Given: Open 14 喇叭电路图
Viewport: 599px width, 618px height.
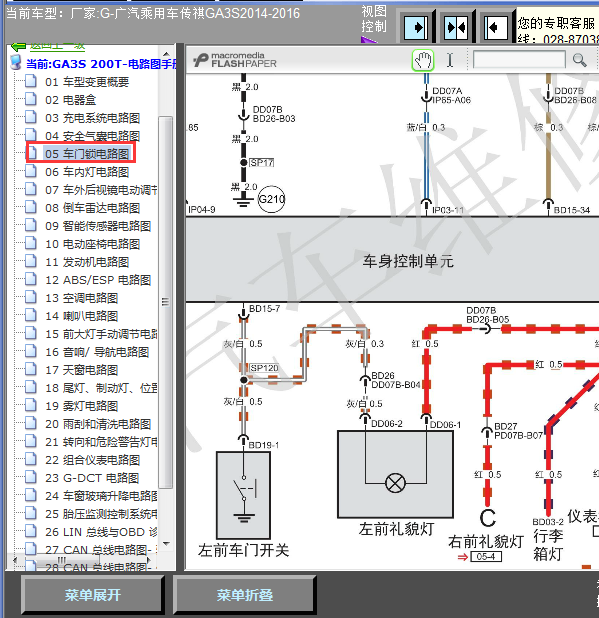Looking at the screenshot, I should click(81, 316).
